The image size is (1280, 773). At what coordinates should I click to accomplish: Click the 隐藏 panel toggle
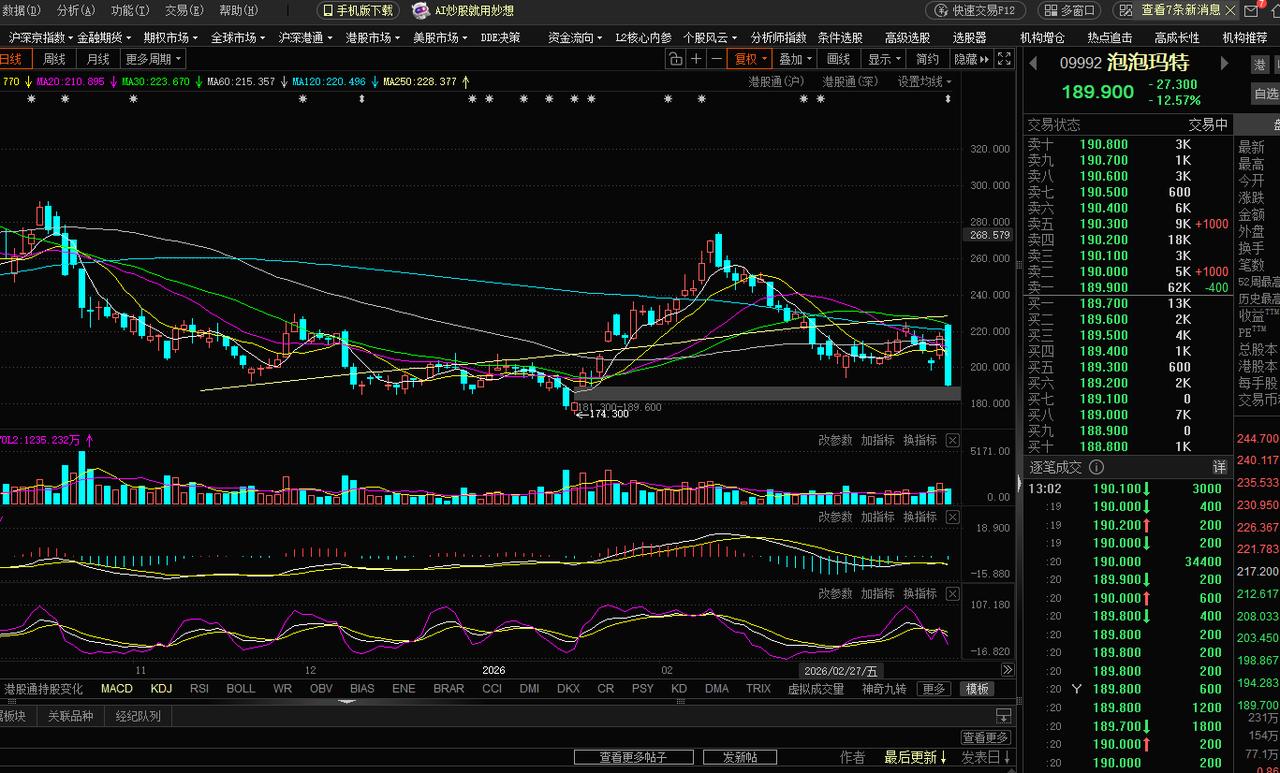pos(970,59)
